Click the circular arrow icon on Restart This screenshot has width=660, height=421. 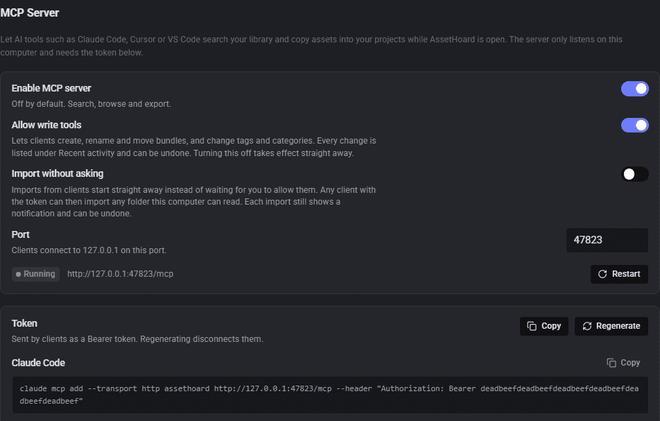(x=602, y=274)
